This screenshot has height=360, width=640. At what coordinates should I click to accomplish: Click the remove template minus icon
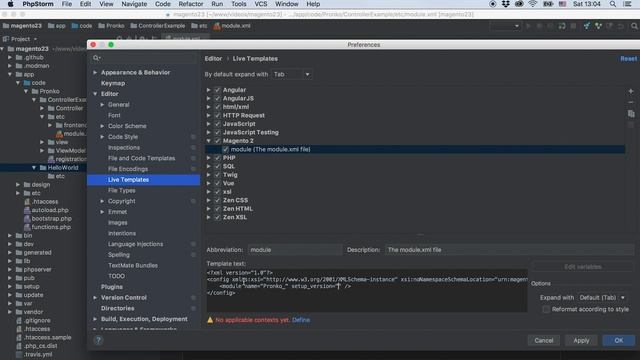click(631, 102)
